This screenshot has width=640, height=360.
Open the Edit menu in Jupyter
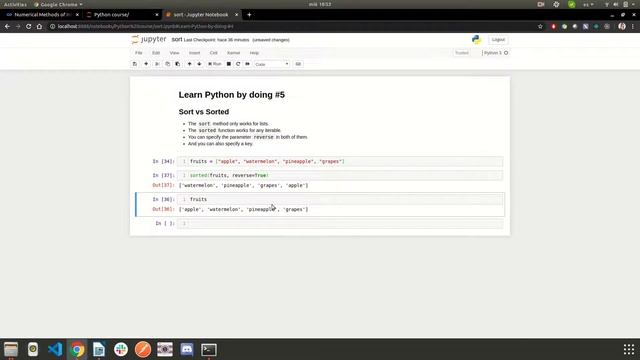pyautogui.click(x=156, y=53)
